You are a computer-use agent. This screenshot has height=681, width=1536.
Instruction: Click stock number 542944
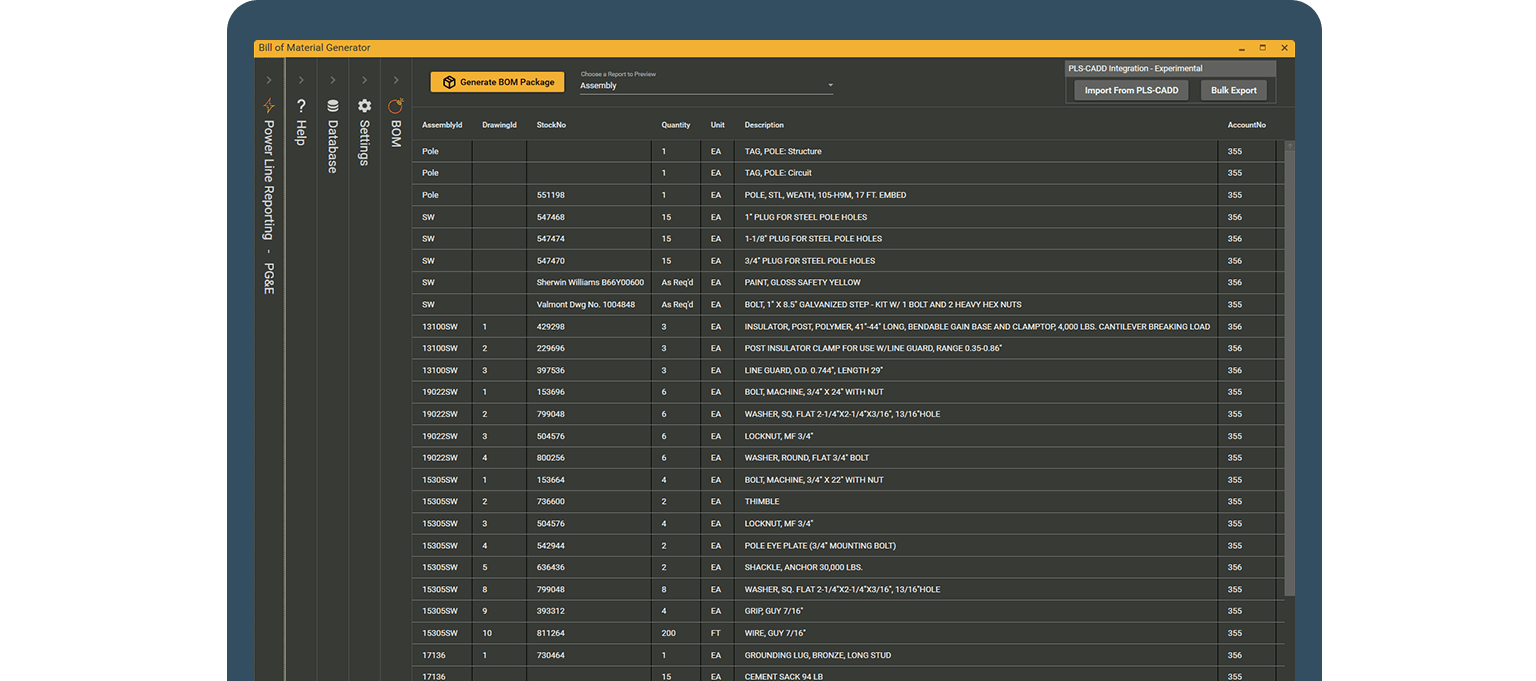click(x=551, y=546)
